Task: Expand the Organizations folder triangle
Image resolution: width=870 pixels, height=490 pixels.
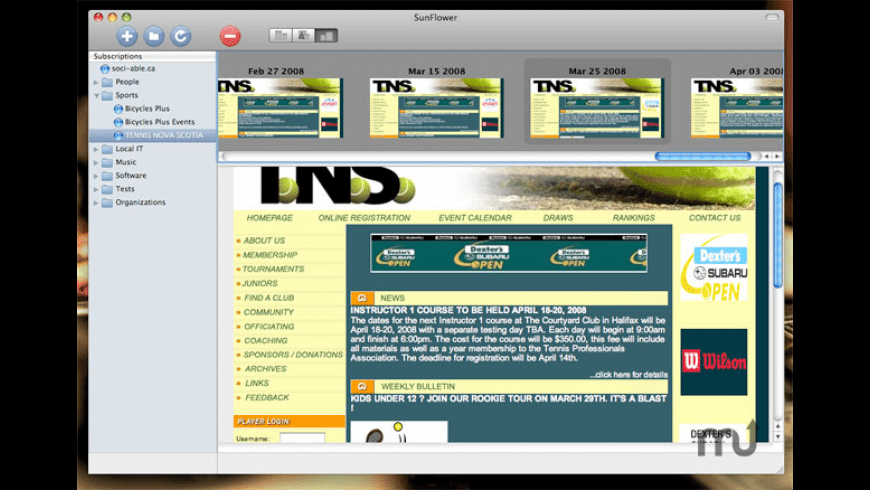Action: [96, 203]
